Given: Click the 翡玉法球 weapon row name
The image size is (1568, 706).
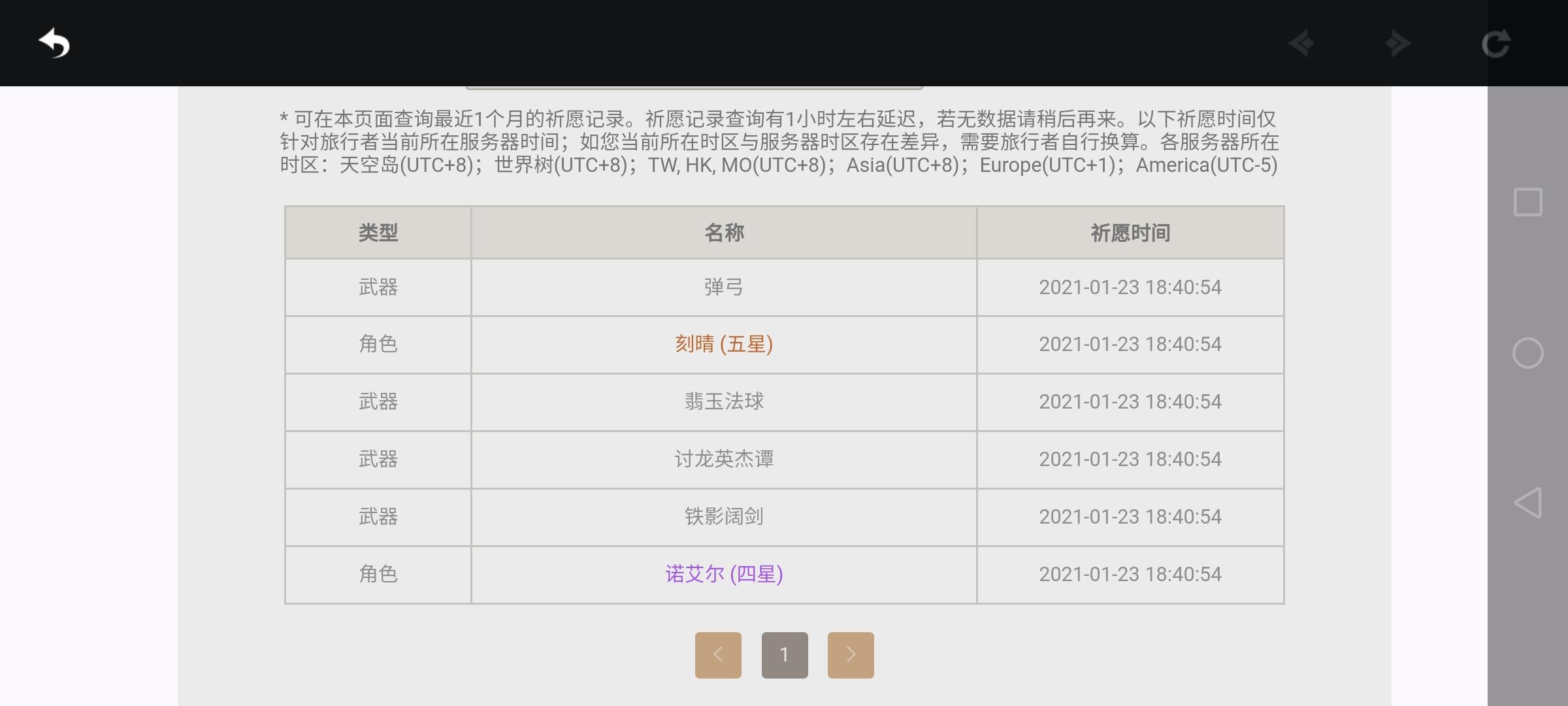Looking at the screenshot, I should coord(724,401).
